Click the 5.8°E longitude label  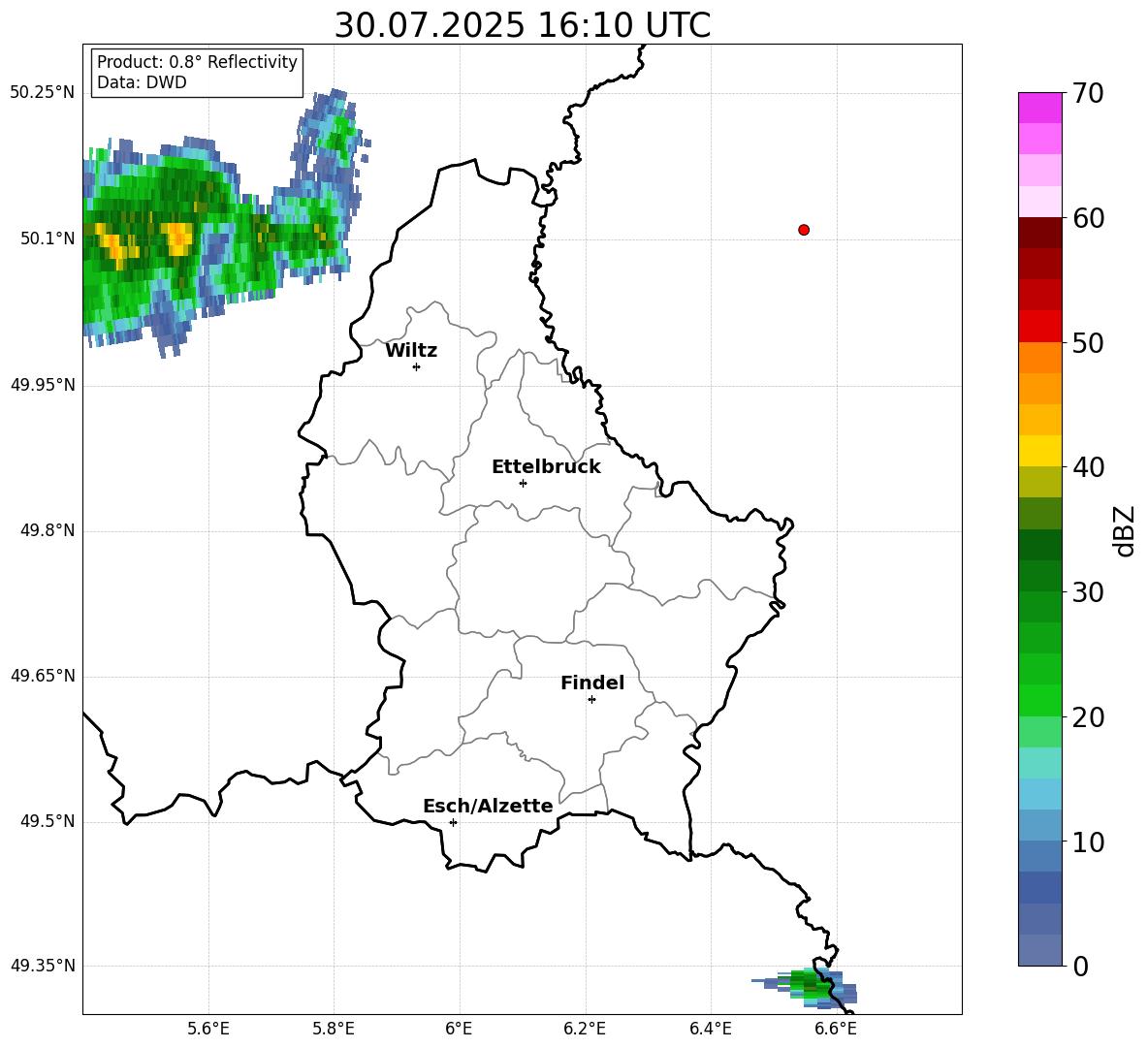[334, 1029]
